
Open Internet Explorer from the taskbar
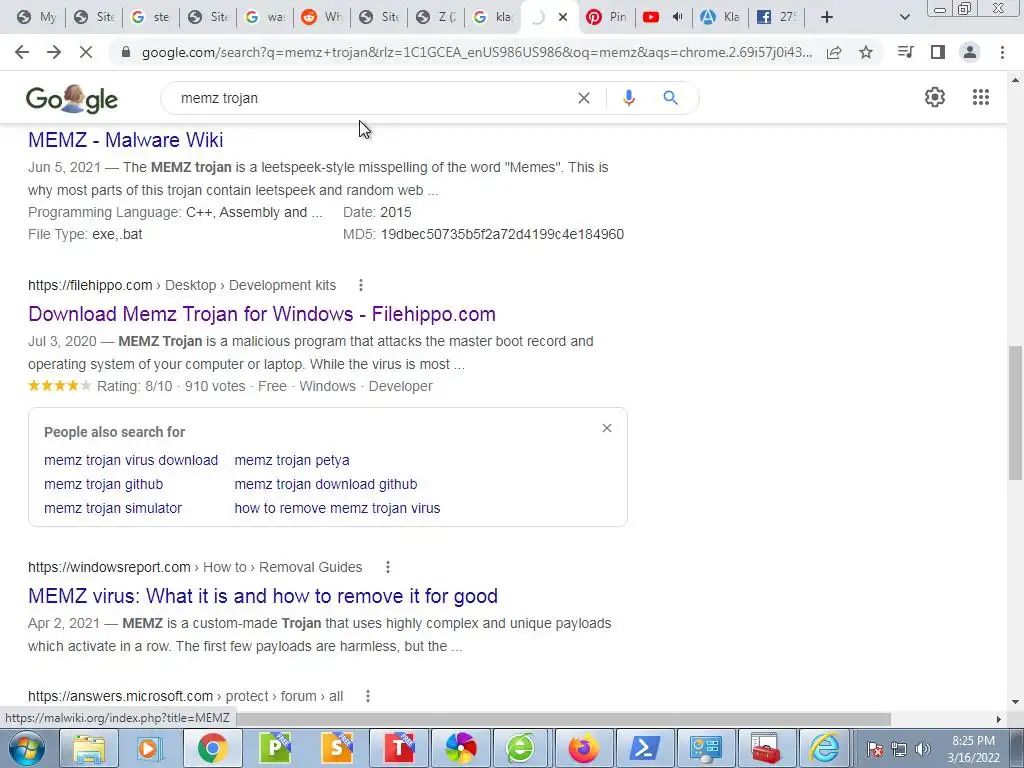point(825,748)
